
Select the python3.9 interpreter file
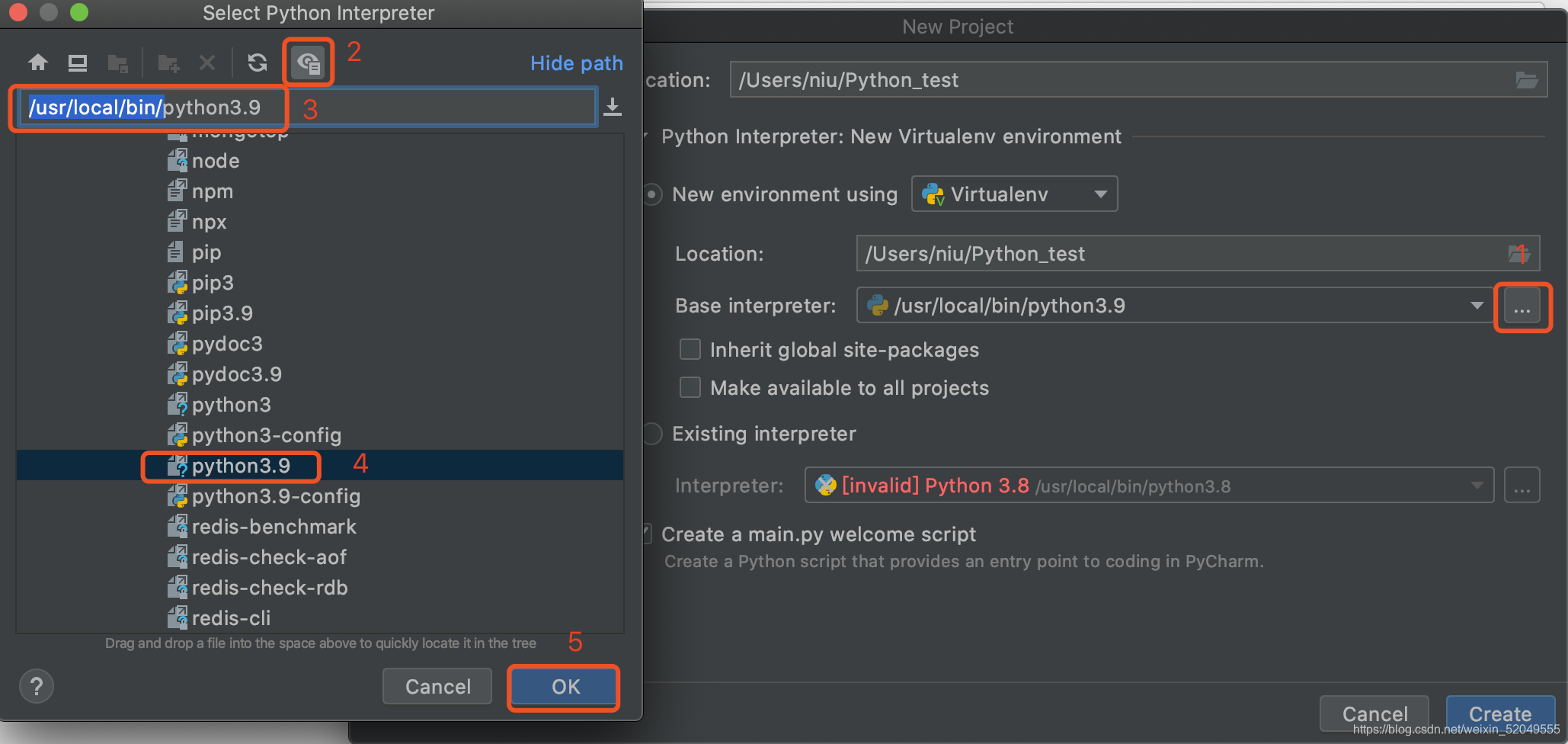(x=320, y=466)
